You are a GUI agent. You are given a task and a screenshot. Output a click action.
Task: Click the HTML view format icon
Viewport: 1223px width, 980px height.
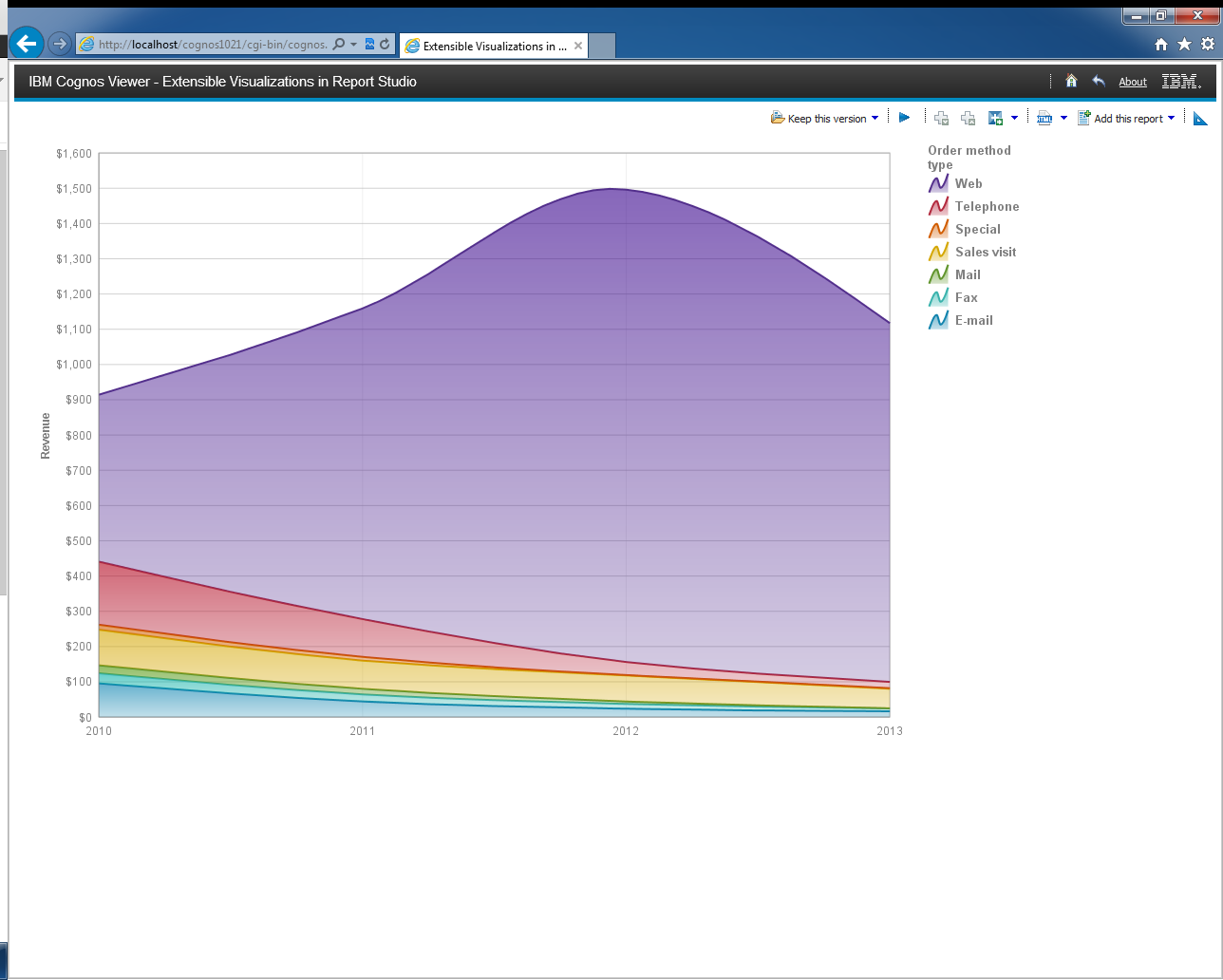(x=1044, y=118)
